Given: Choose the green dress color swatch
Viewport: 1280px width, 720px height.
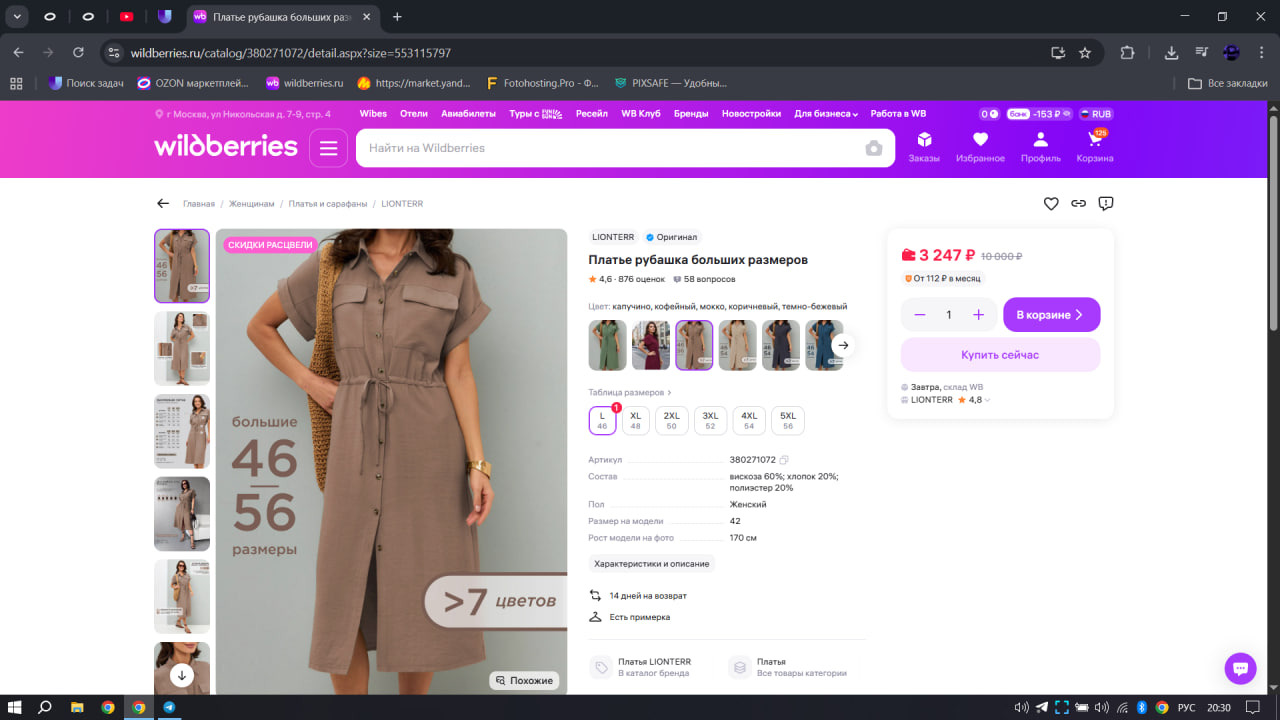Looking at the screenshot, I should tap(608, 345).
